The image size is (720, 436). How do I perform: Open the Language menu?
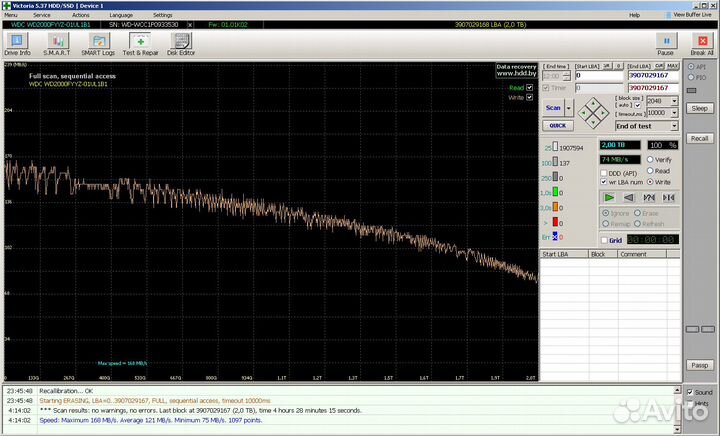120,16
